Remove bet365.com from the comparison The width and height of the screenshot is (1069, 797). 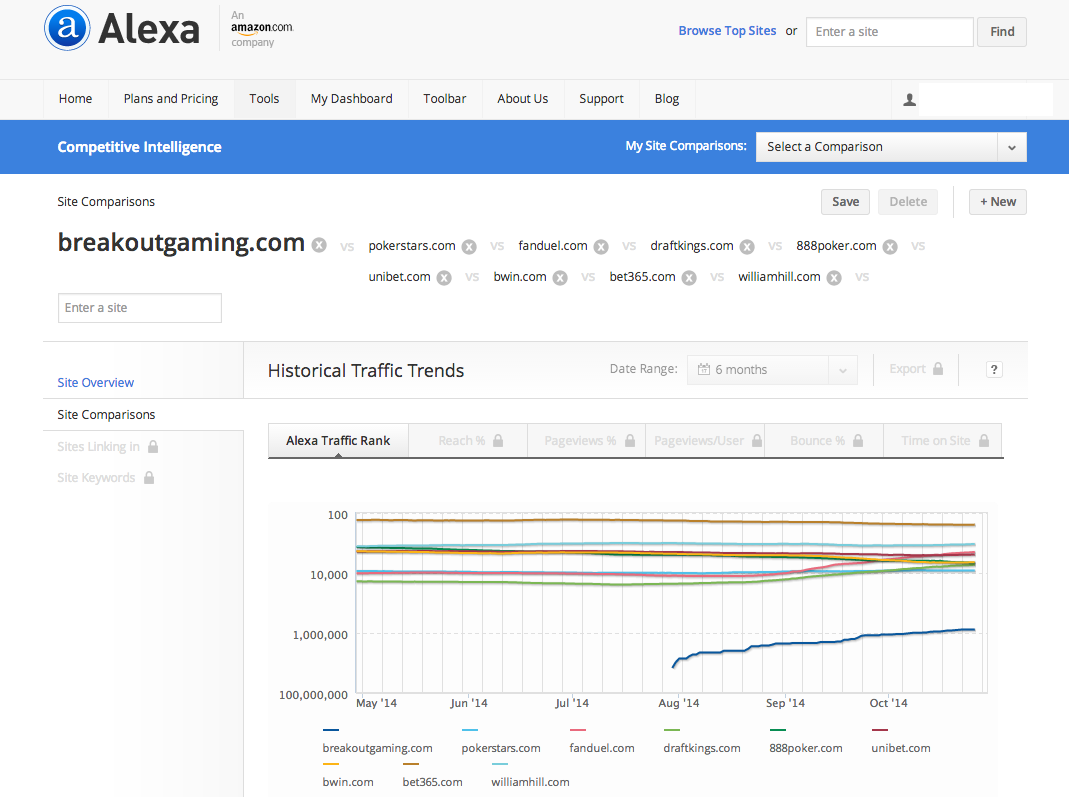[689, 277]
